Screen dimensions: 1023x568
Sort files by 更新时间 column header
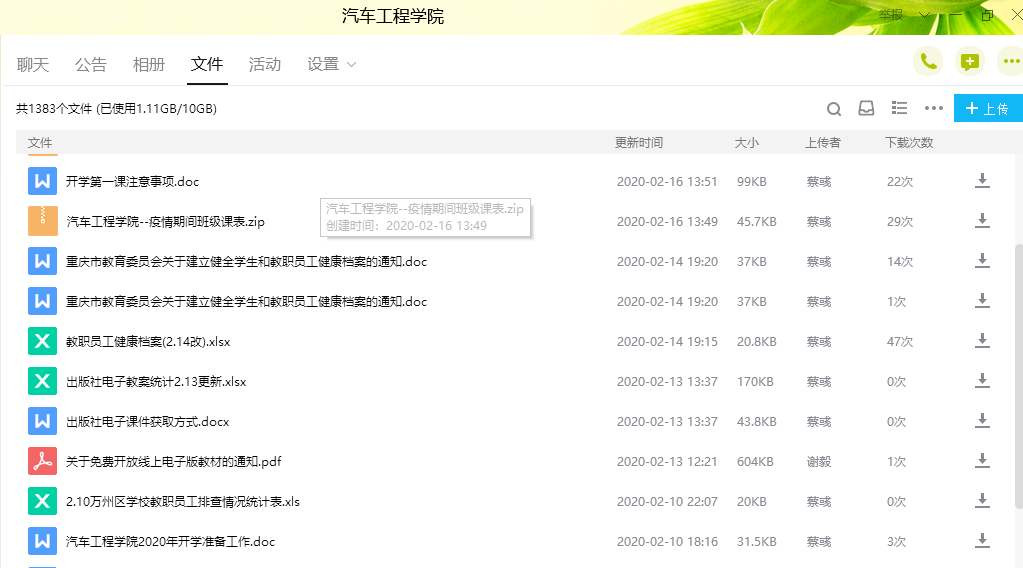[x=638, y=143]
